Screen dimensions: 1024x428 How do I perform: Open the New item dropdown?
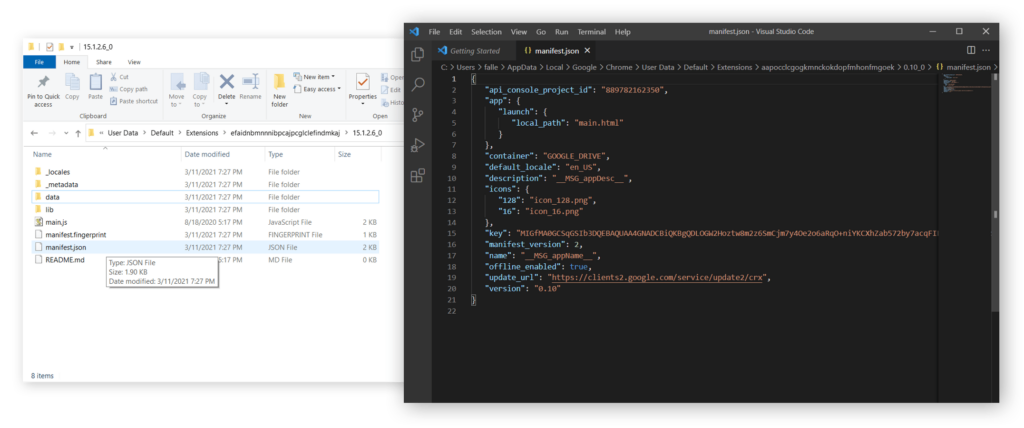[x=315, y=77]
